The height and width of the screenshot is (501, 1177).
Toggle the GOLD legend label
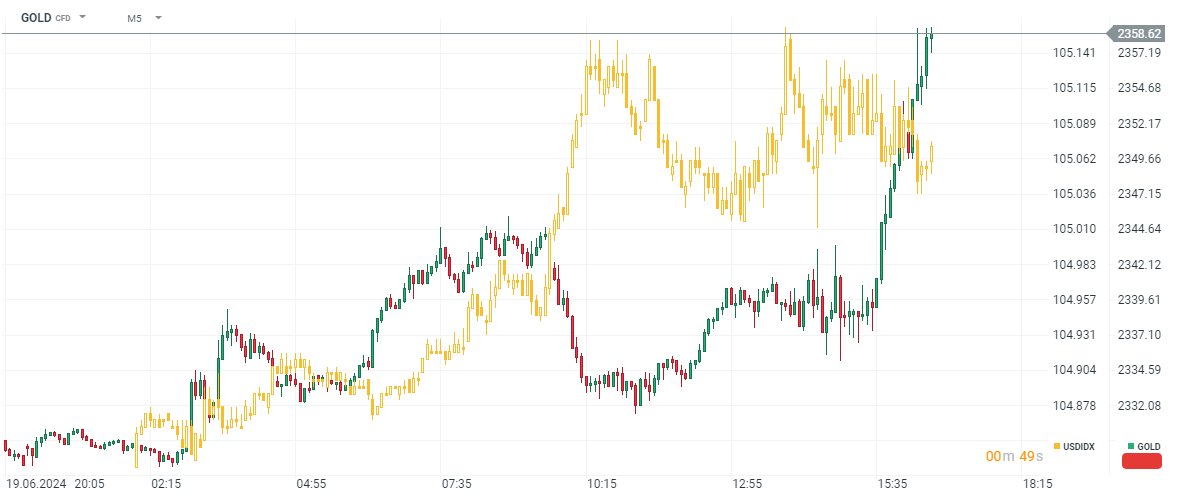click(x=1148, y=446)
